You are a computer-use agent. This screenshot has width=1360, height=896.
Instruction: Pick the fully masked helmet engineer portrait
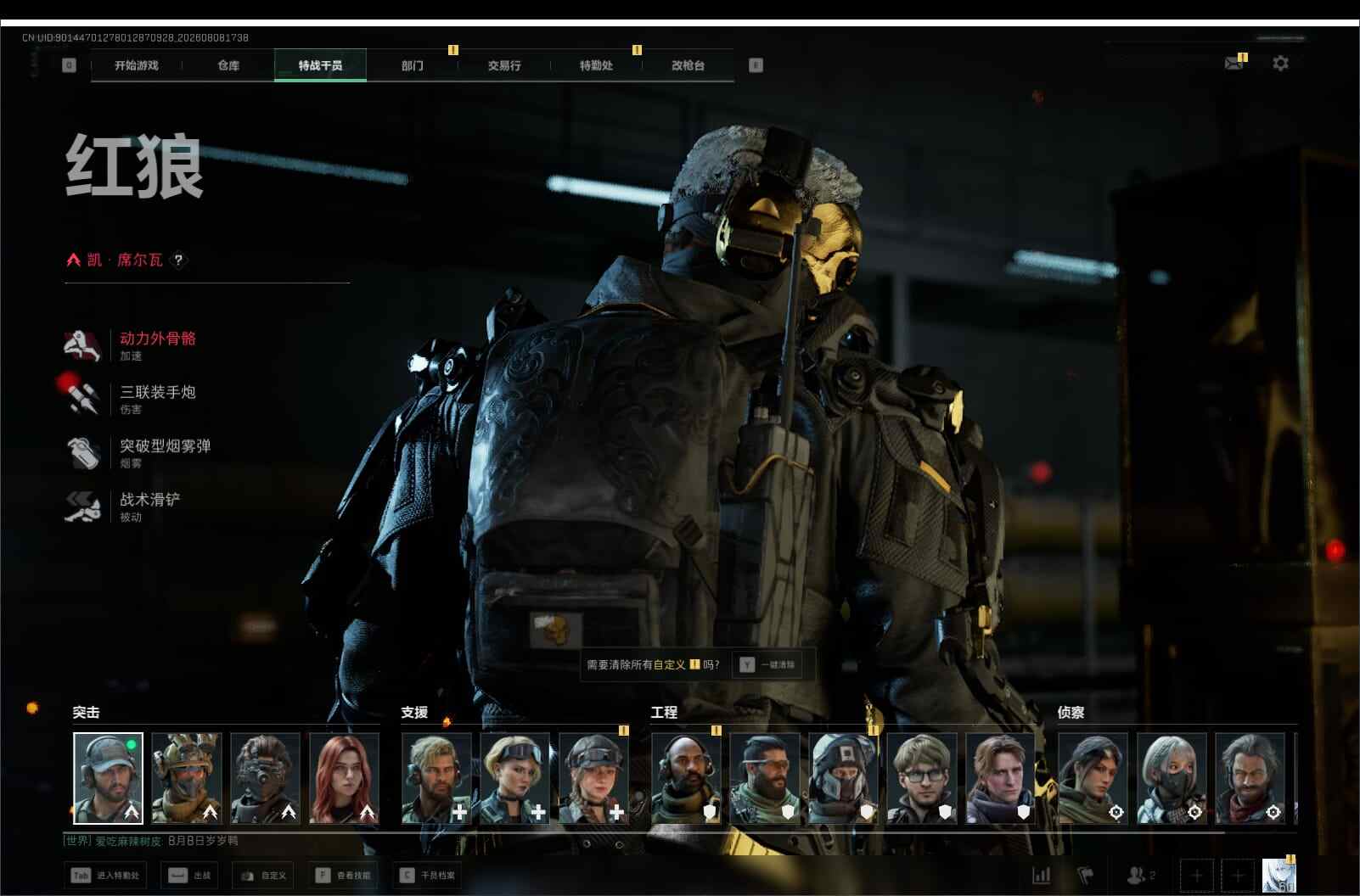(x=843, y=778)
